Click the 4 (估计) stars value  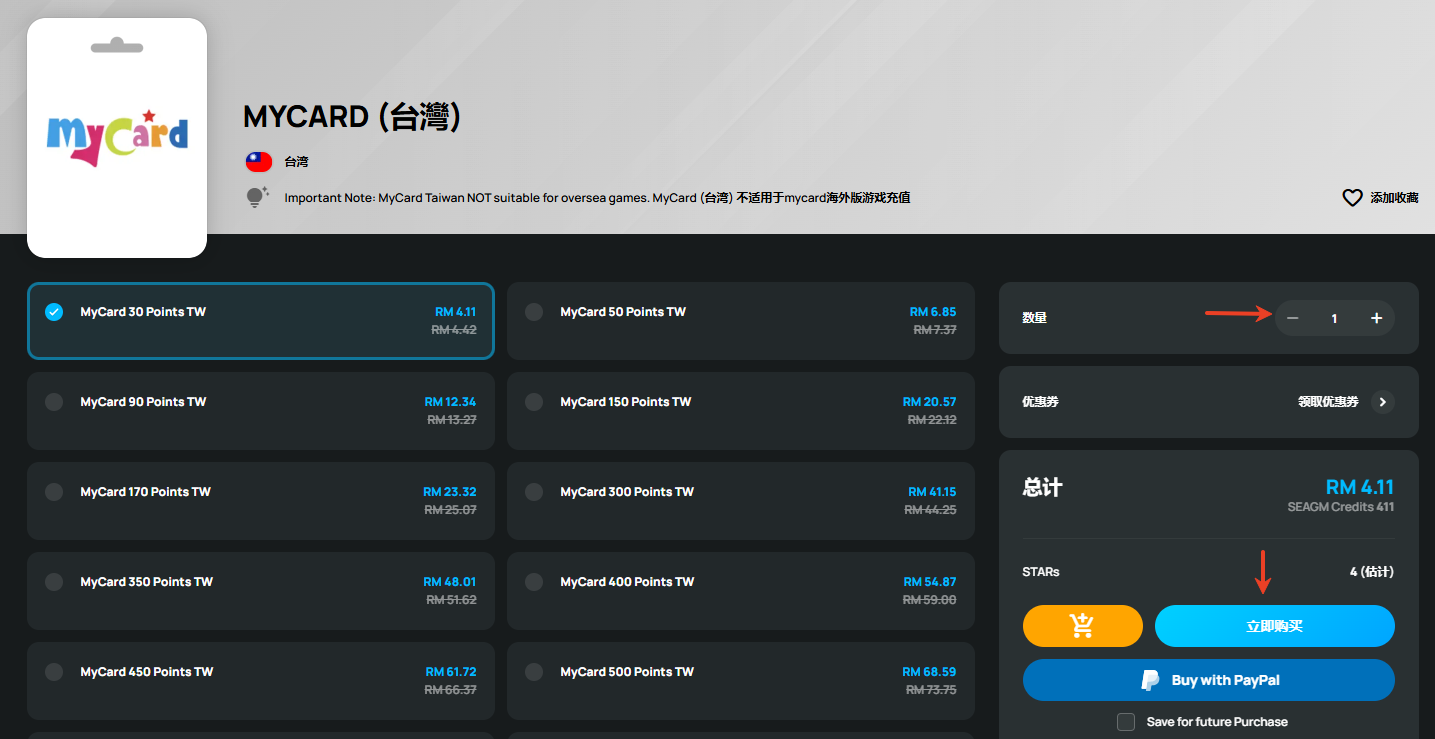1371,572
